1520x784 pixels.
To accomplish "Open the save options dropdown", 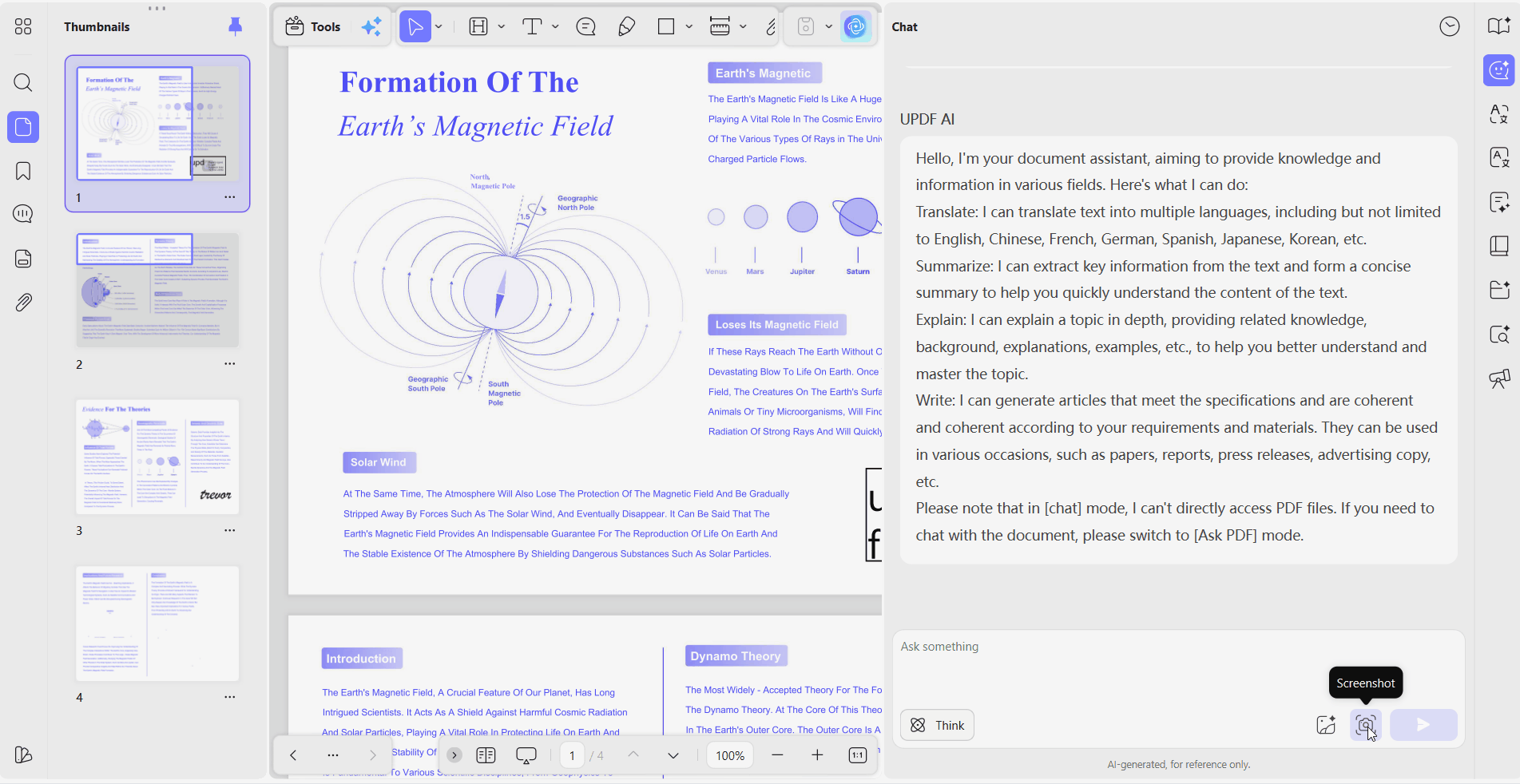I will point(828,26).
